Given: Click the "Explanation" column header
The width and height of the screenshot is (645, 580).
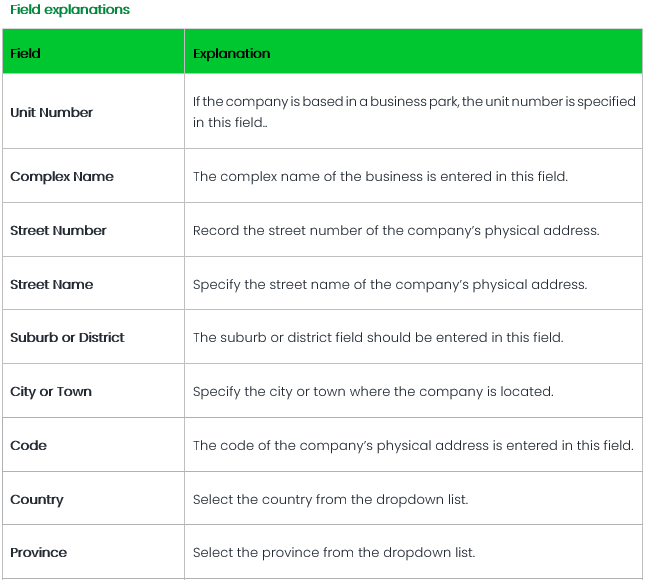Looking at the screenshot, I should 231,53.
